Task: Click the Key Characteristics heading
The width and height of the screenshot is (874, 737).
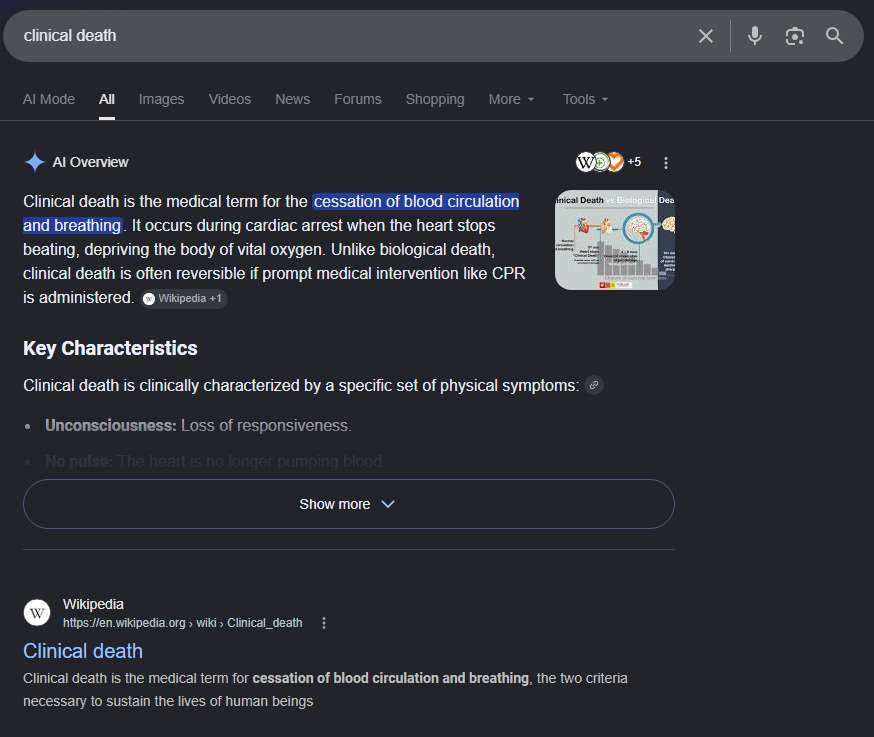Action: point(110,348)
